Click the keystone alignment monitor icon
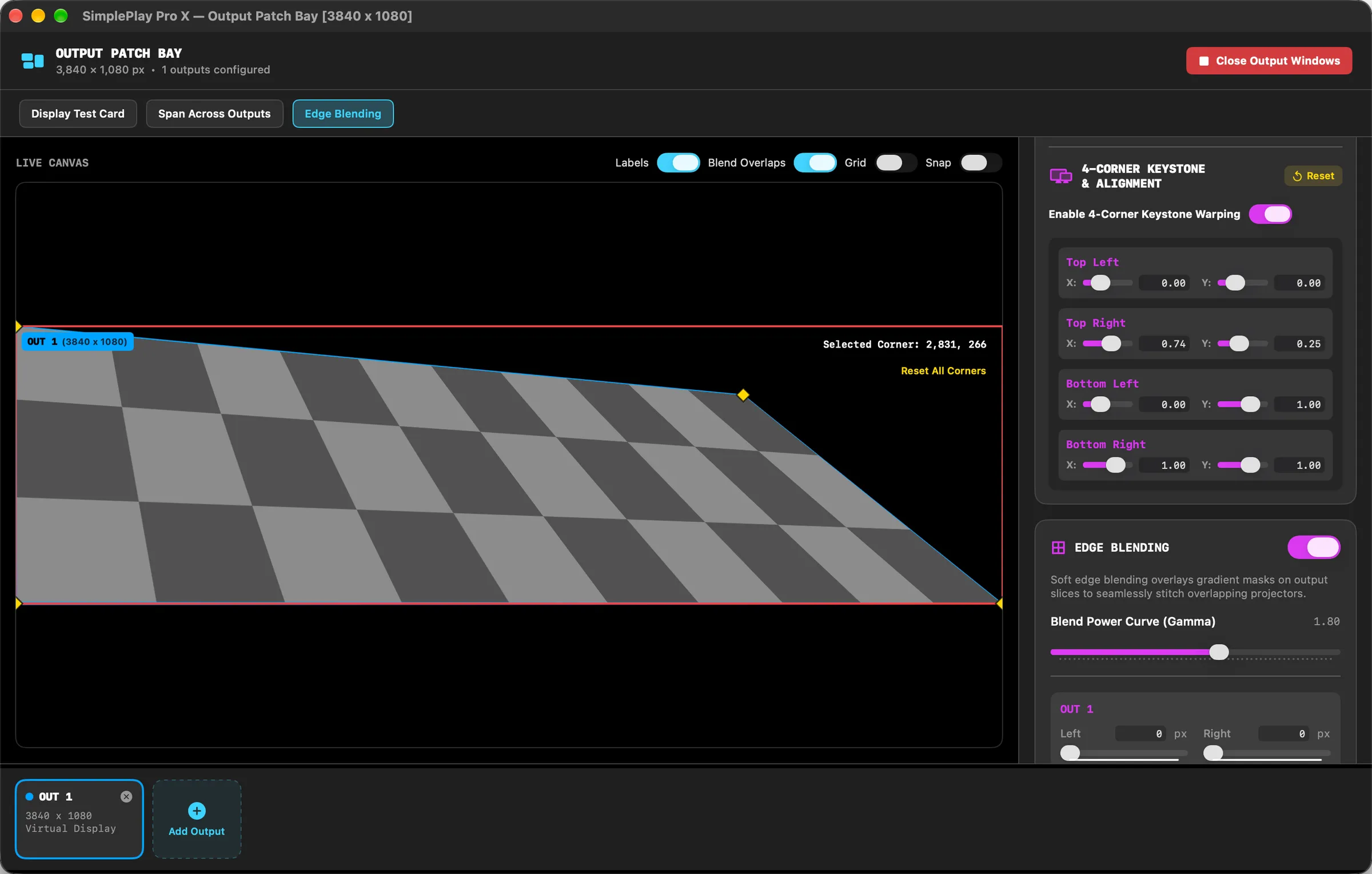Viewport: 1372px width, 874px height. (x=1061, y=176)
